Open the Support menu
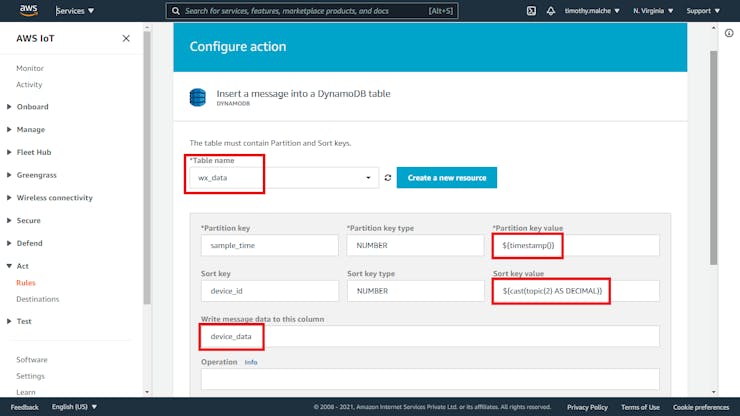 coord(703,10)
